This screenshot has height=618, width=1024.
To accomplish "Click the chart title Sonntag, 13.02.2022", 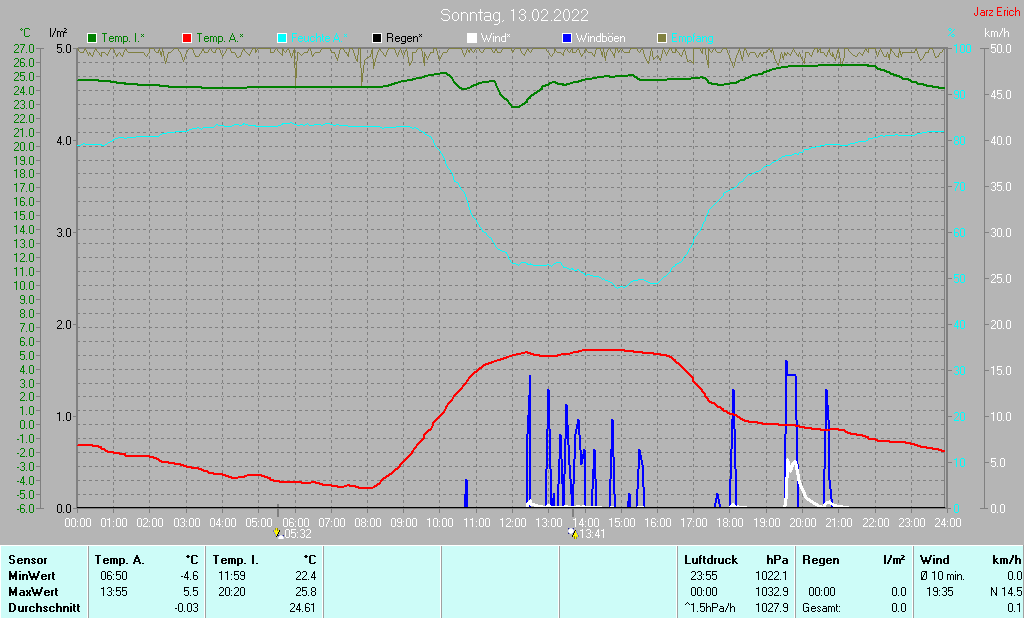I will [514, 15].
